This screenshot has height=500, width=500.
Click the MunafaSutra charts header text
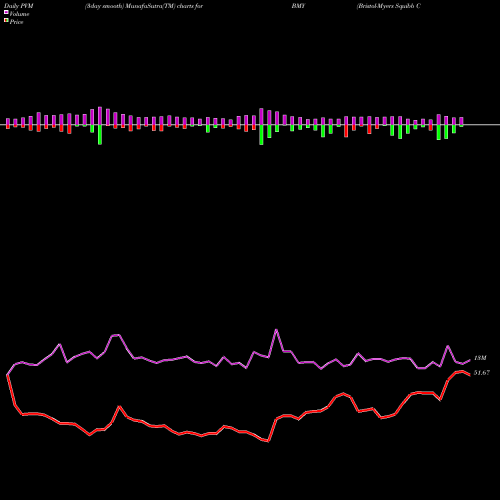pos(144,6)
